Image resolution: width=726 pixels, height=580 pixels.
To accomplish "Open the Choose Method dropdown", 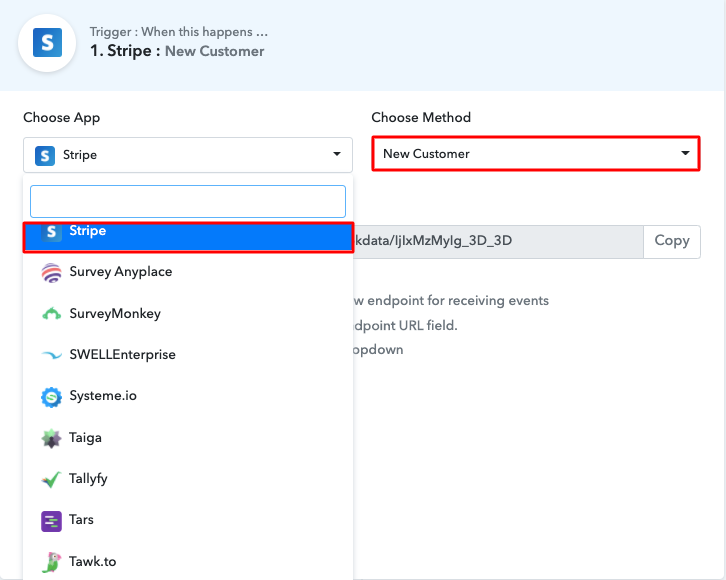I will (534, 154).
